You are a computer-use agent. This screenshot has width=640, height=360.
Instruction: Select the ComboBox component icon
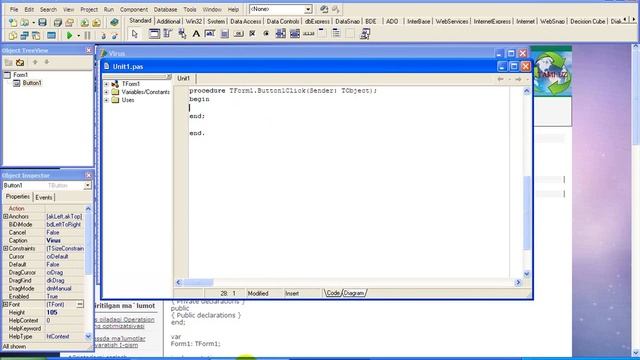[295, 34]
